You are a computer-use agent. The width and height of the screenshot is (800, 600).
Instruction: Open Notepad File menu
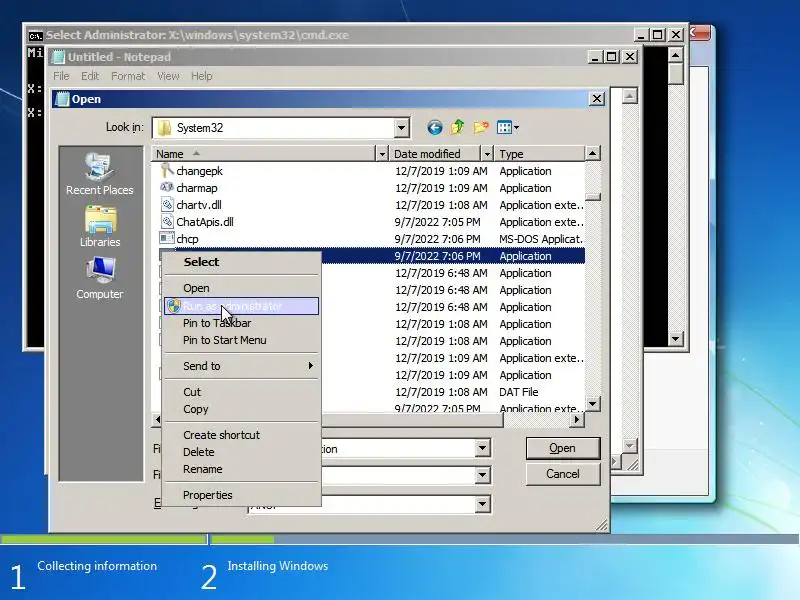61,76
